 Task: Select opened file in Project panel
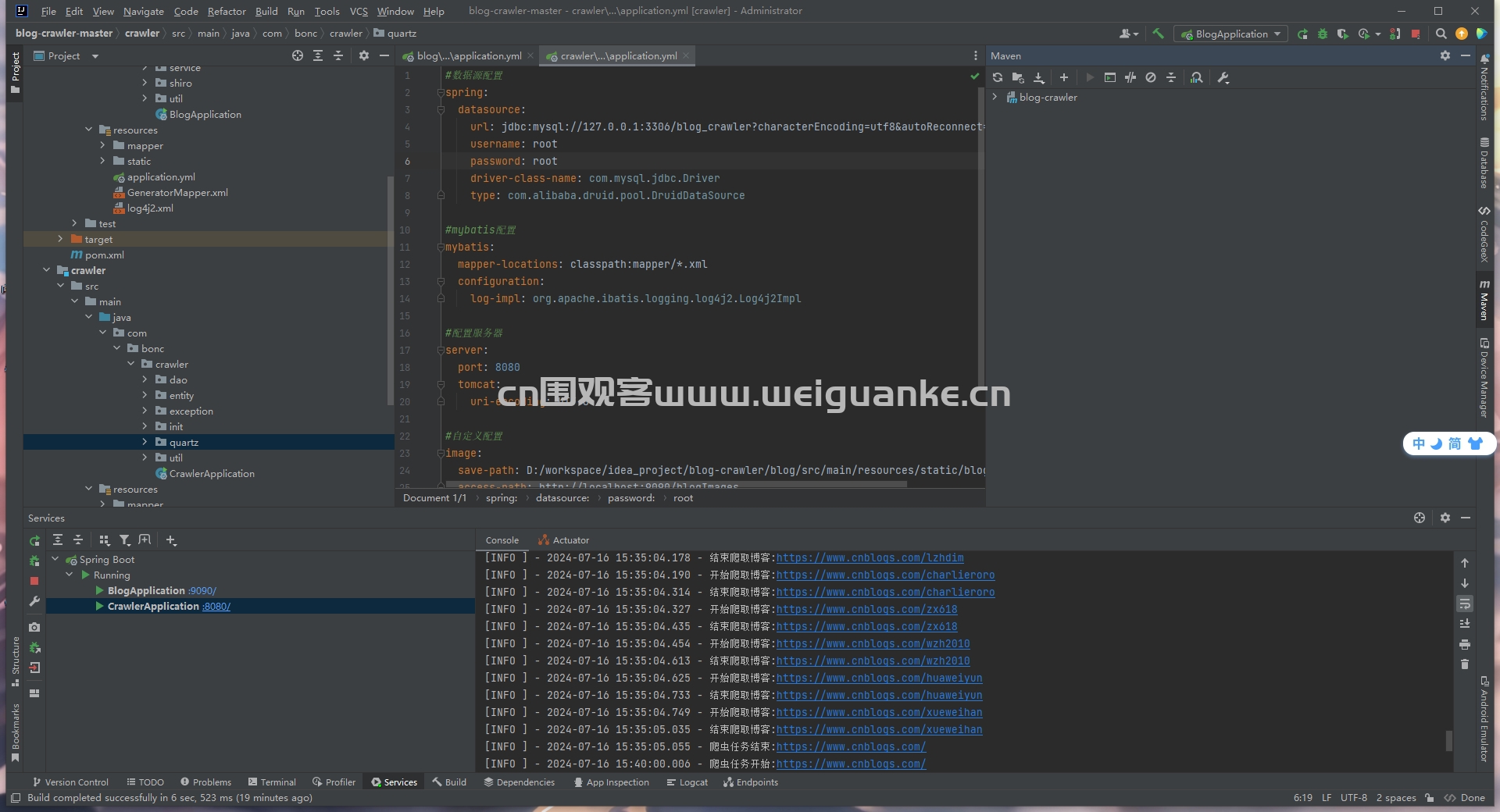(x=298, y=55)
